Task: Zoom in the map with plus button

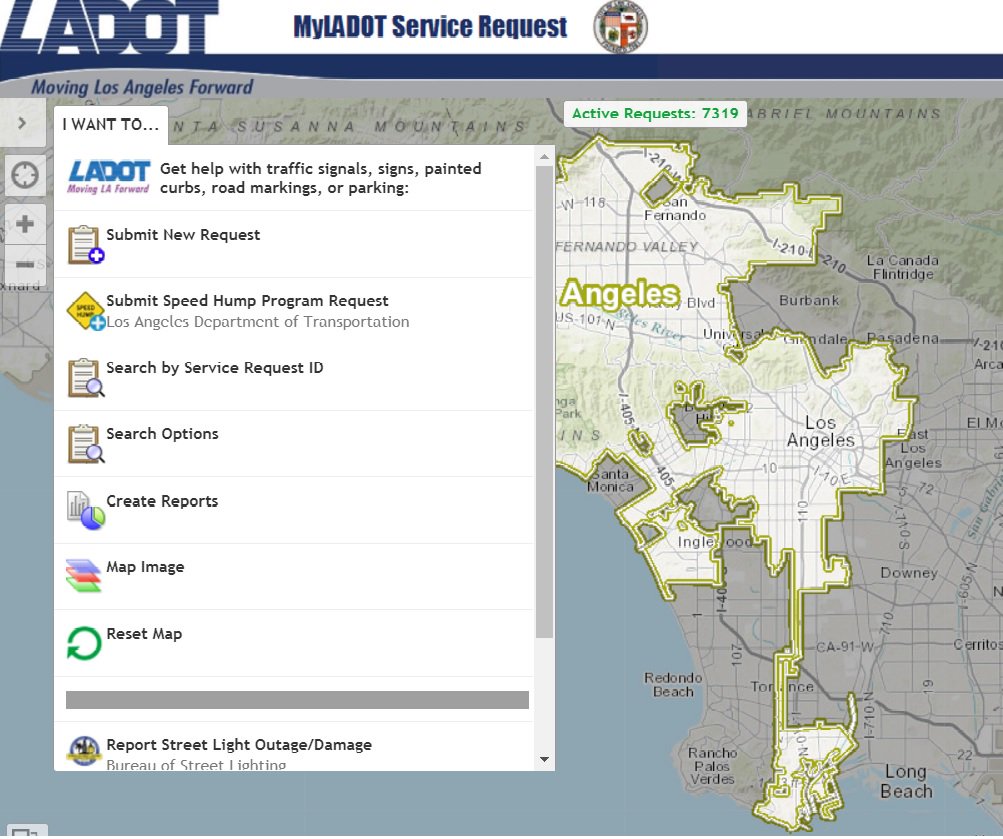Action: (25, 224)
